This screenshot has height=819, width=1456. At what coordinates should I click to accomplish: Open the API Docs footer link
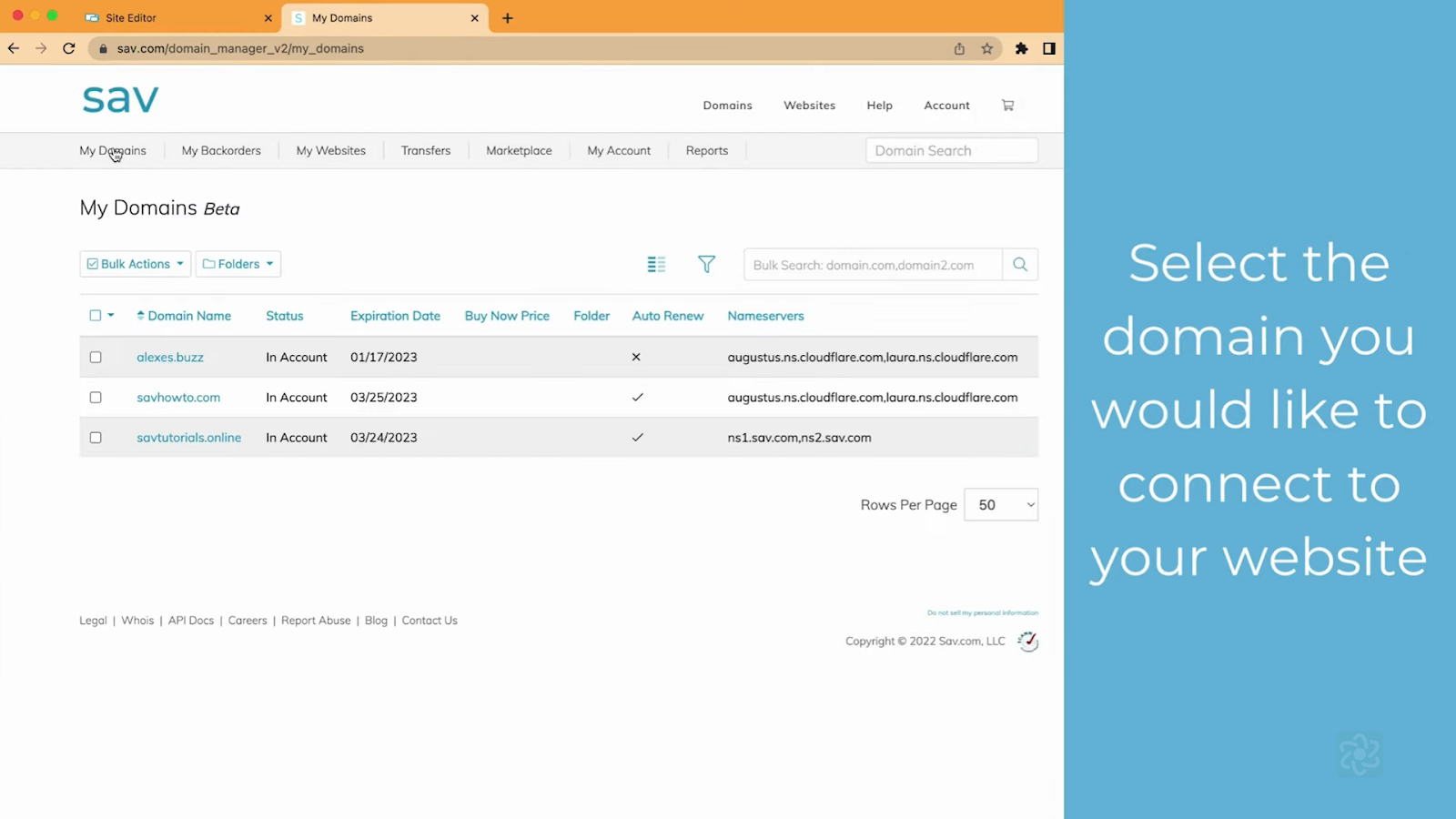point(191,621)
